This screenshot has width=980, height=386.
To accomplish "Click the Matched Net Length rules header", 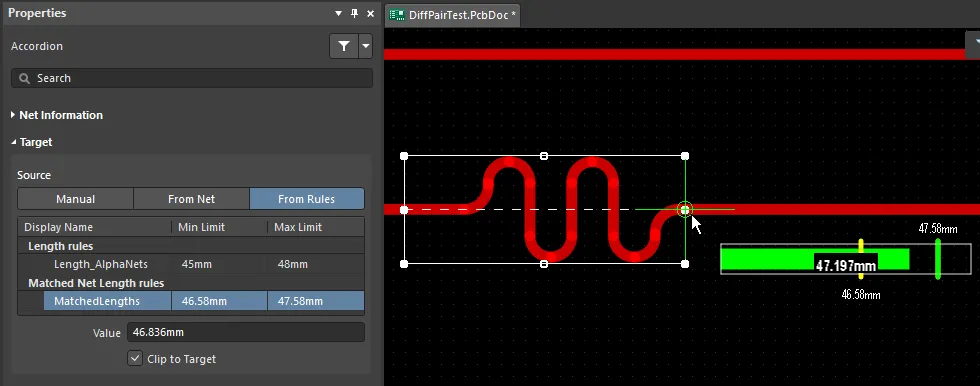I will 96,283.
